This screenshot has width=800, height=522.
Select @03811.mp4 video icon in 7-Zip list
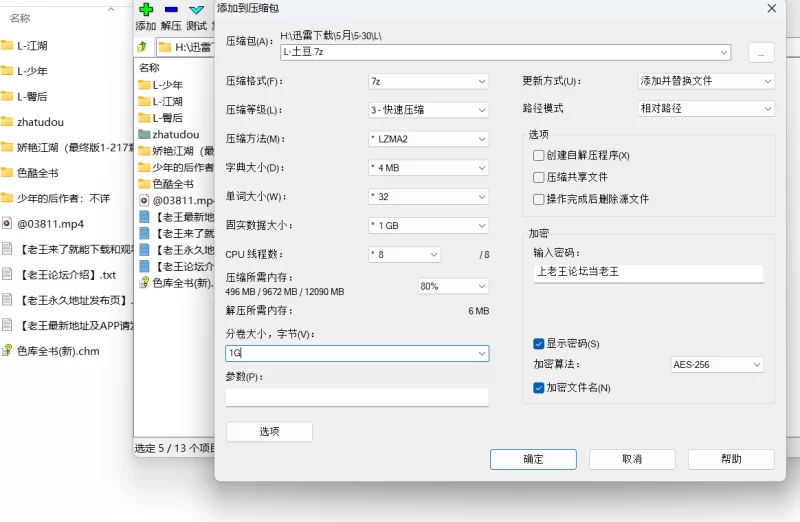click(x=144, y=200)
